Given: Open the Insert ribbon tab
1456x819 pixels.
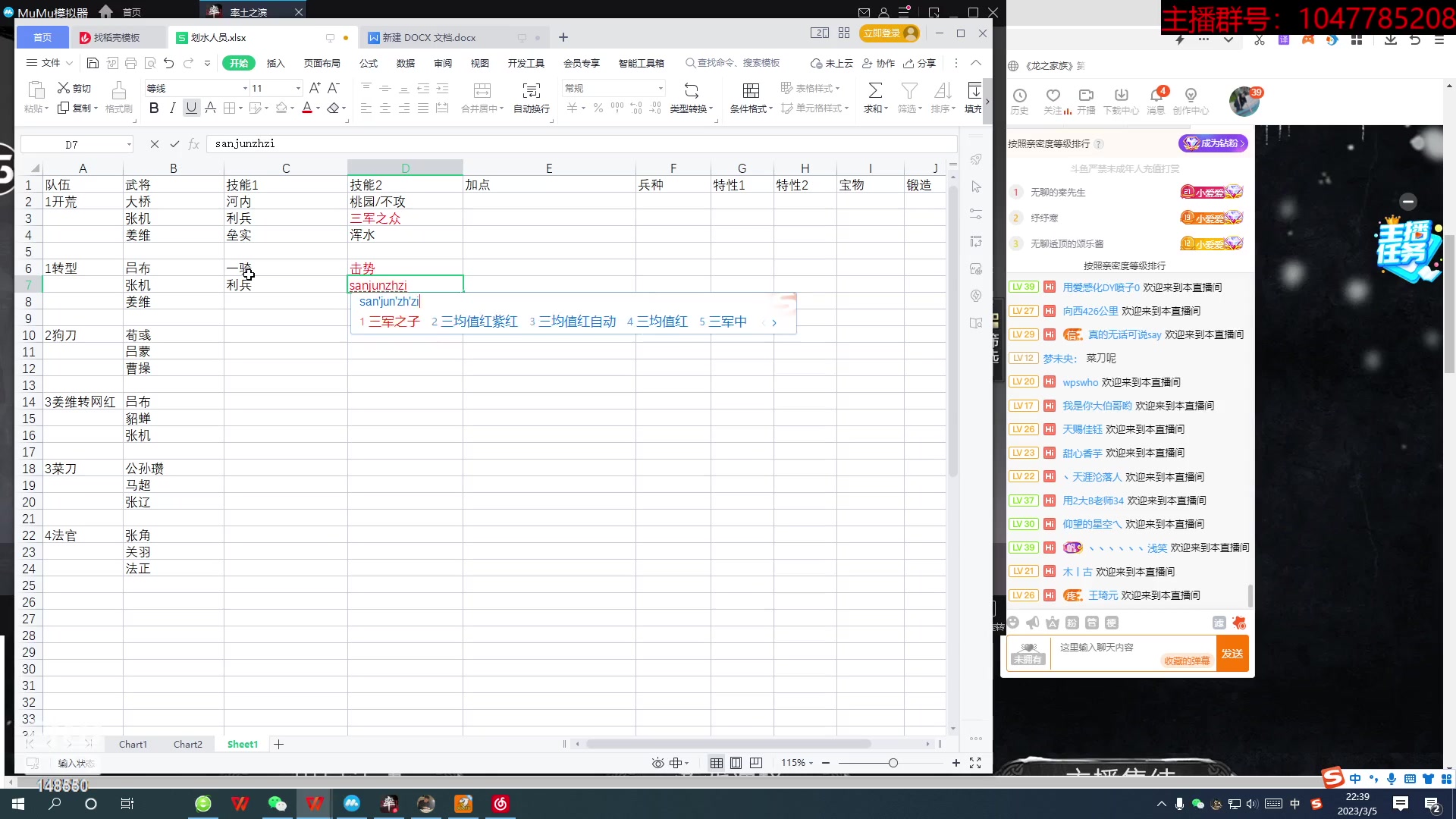Looking at the screenshot, I should (x=276, y=63).
